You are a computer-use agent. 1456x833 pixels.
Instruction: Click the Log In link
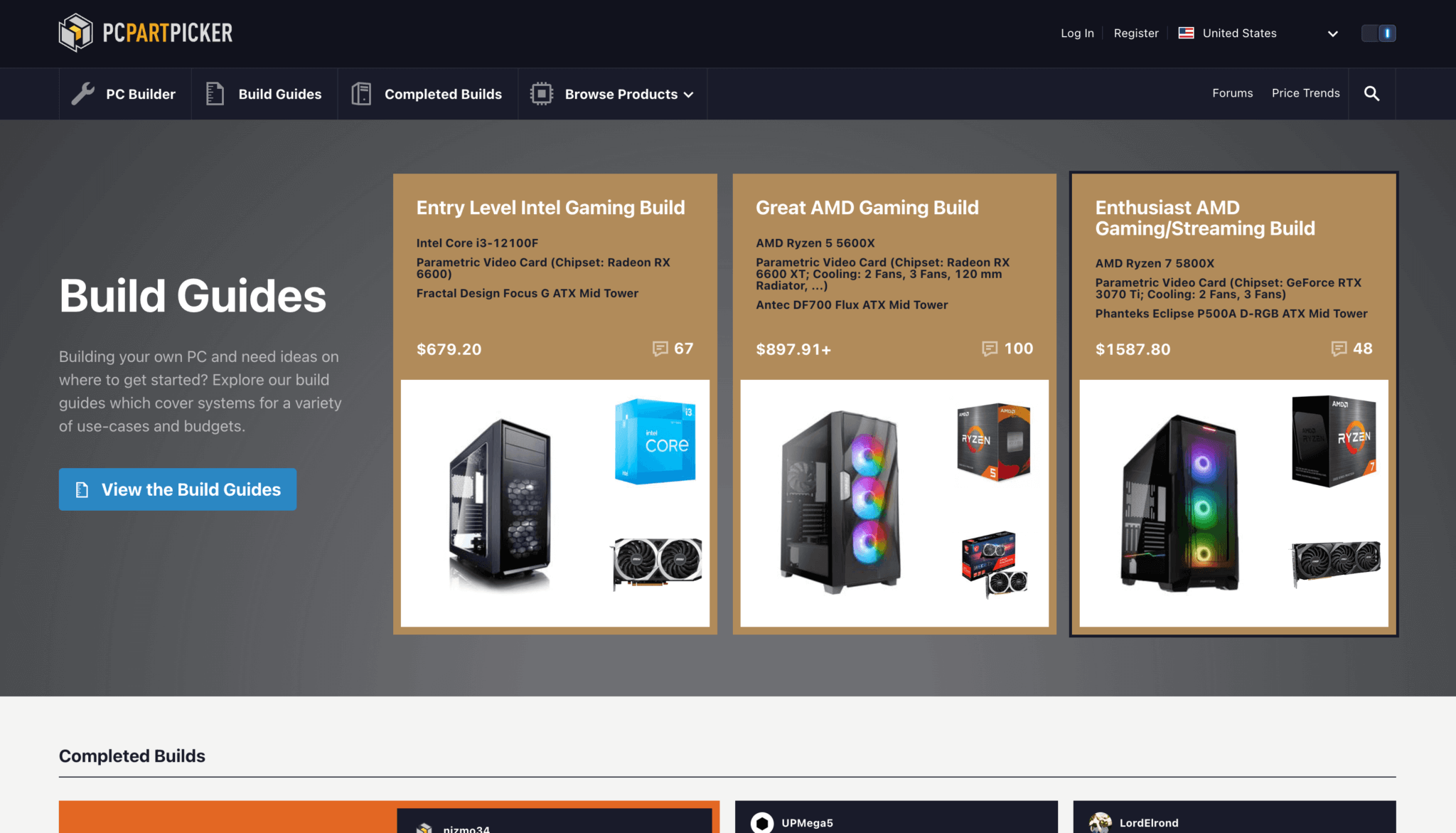1076,33
